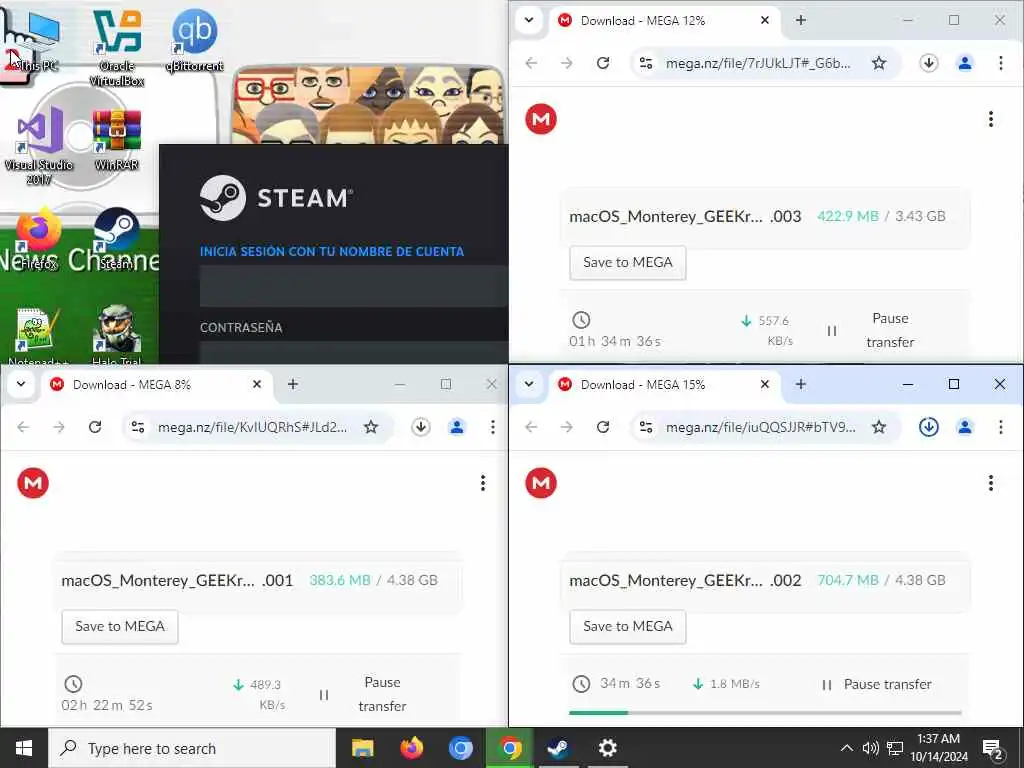Viewport: 1024px width, 768px height.
Task: Open Chrome downloads in MEGA 12% window
Action: 929,63
